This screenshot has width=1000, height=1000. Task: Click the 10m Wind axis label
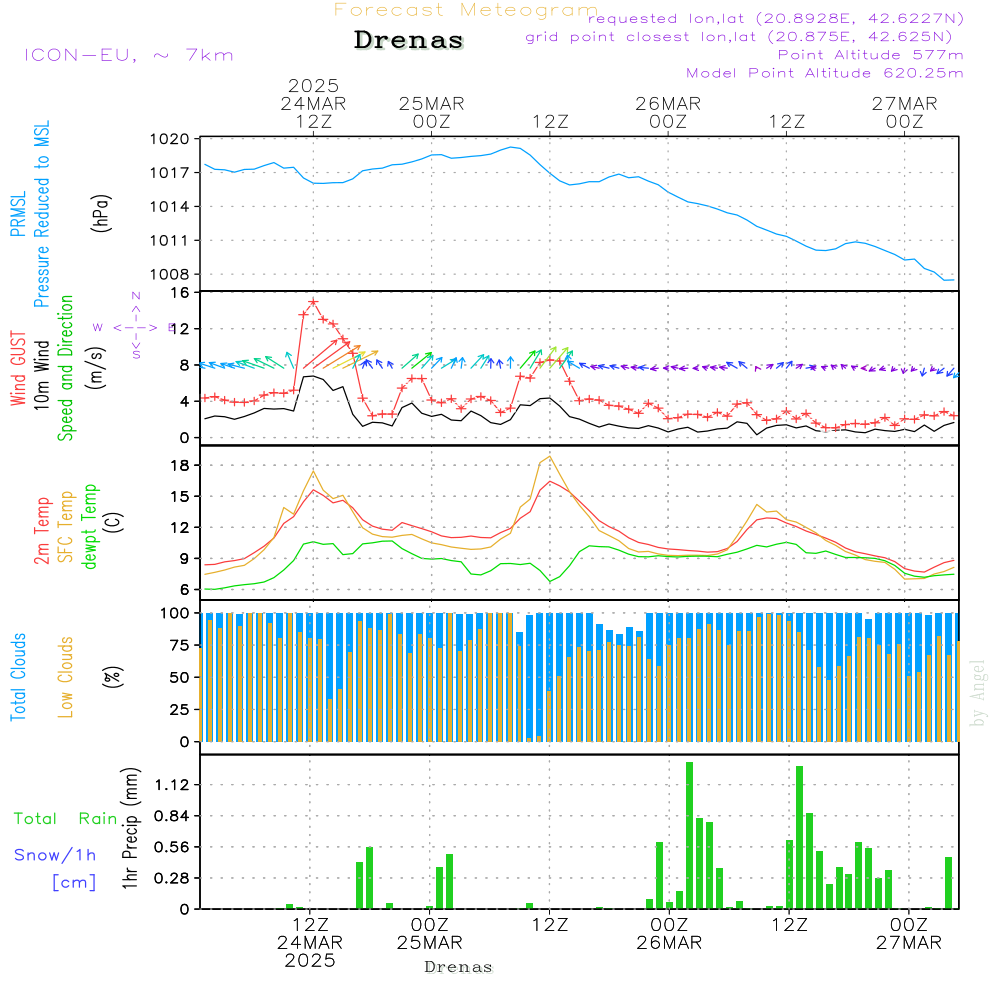pyautogui.click(x=41, y=374)
